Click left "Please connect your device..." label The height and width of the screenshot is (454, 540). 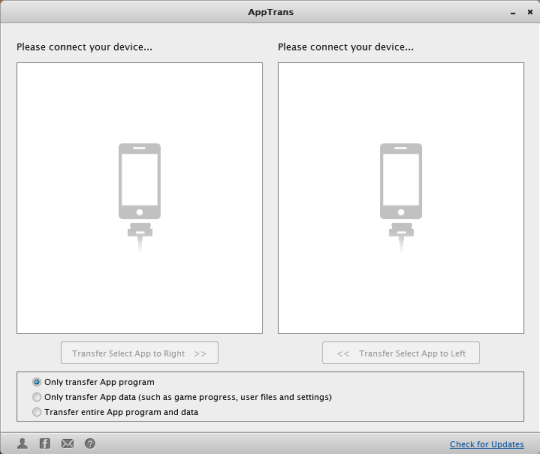(x=84, y=47)
